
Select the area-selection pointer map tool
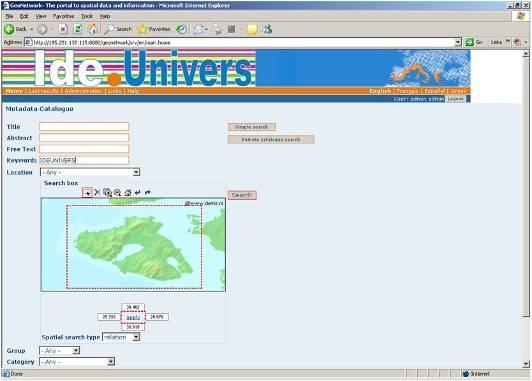(x=87, y=192)
